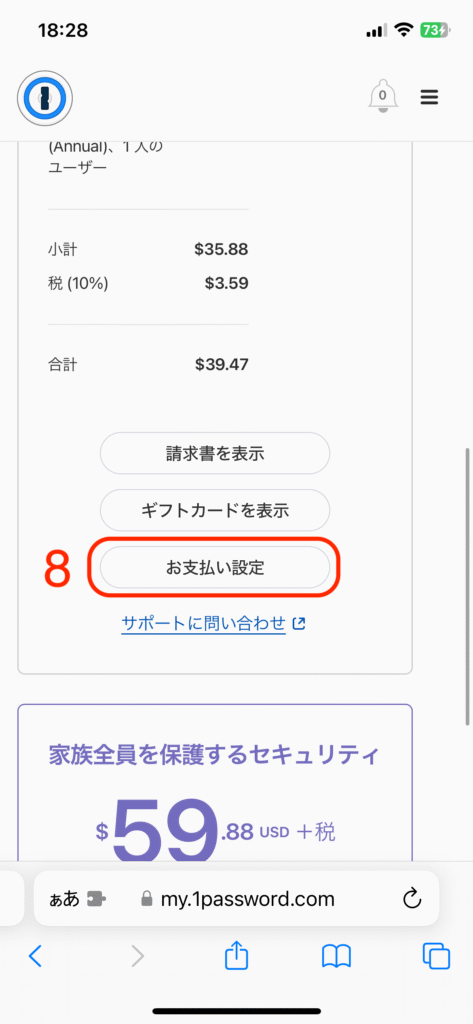Tap the lock icon beside the URL

coord(146,900)
